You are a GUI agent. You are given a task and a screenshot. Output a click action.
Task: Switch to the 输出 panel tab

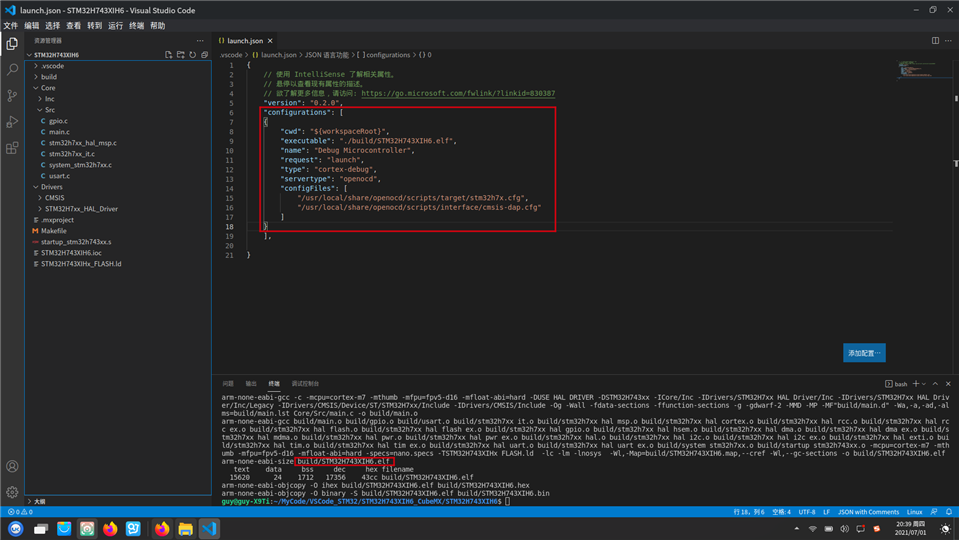pos(251,384)
